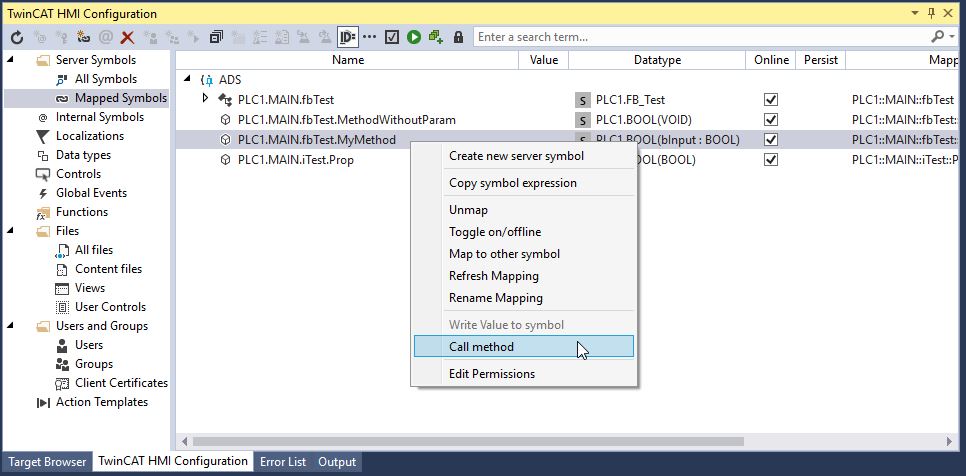This screenshot has height=476, width=966.
Task: Choose 'Toggle on/offline' menu entry
Action: [524, 232]
